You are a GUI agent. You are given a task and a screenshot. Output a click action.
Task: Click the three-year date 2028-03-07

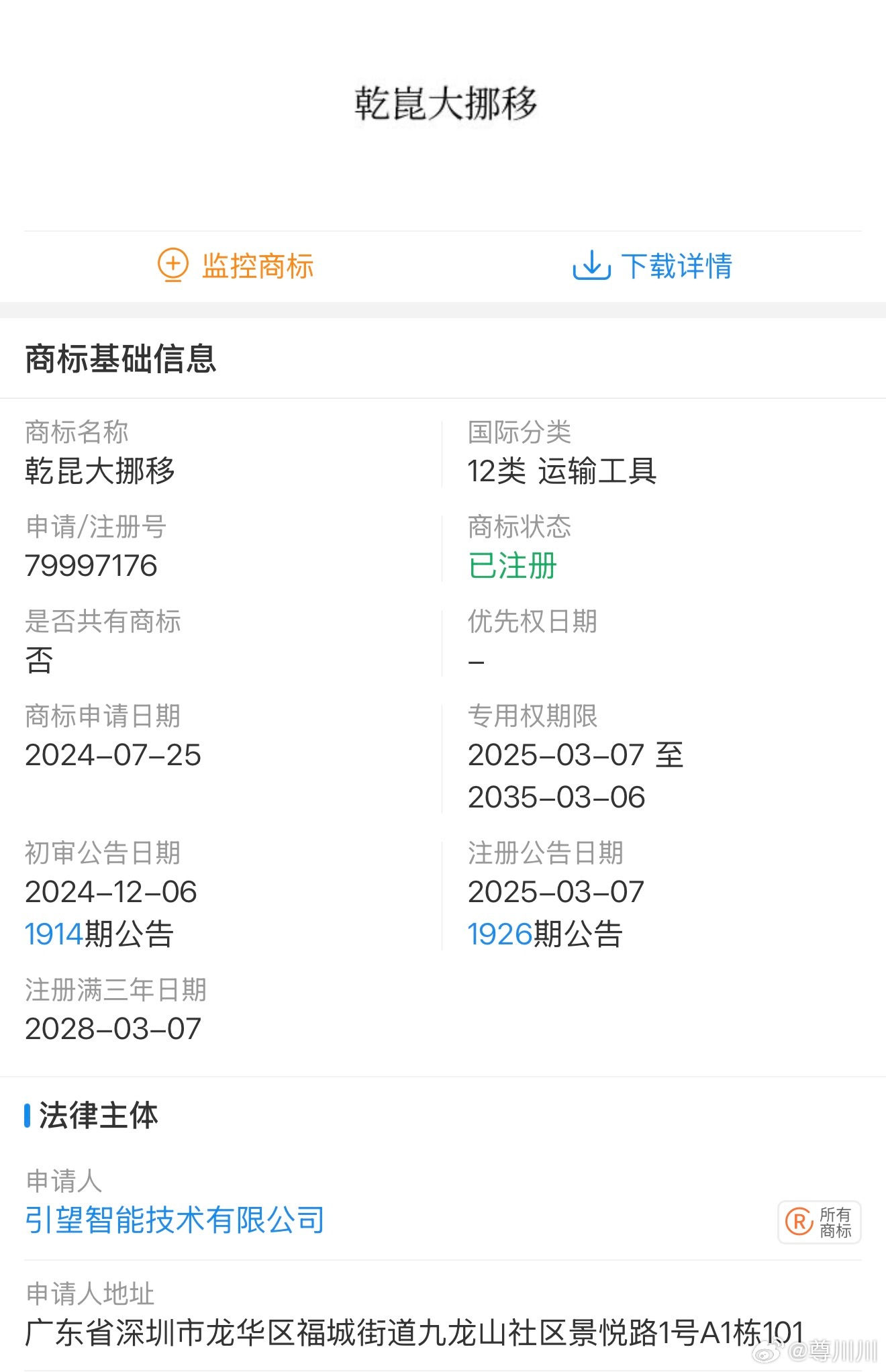point(113,1029)
